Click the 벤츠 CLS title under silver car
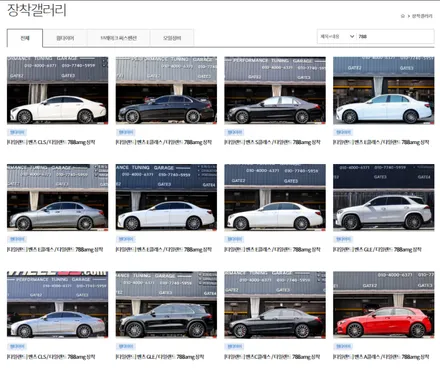Viewport: 440px width, 369px height. tap(51, 357)
